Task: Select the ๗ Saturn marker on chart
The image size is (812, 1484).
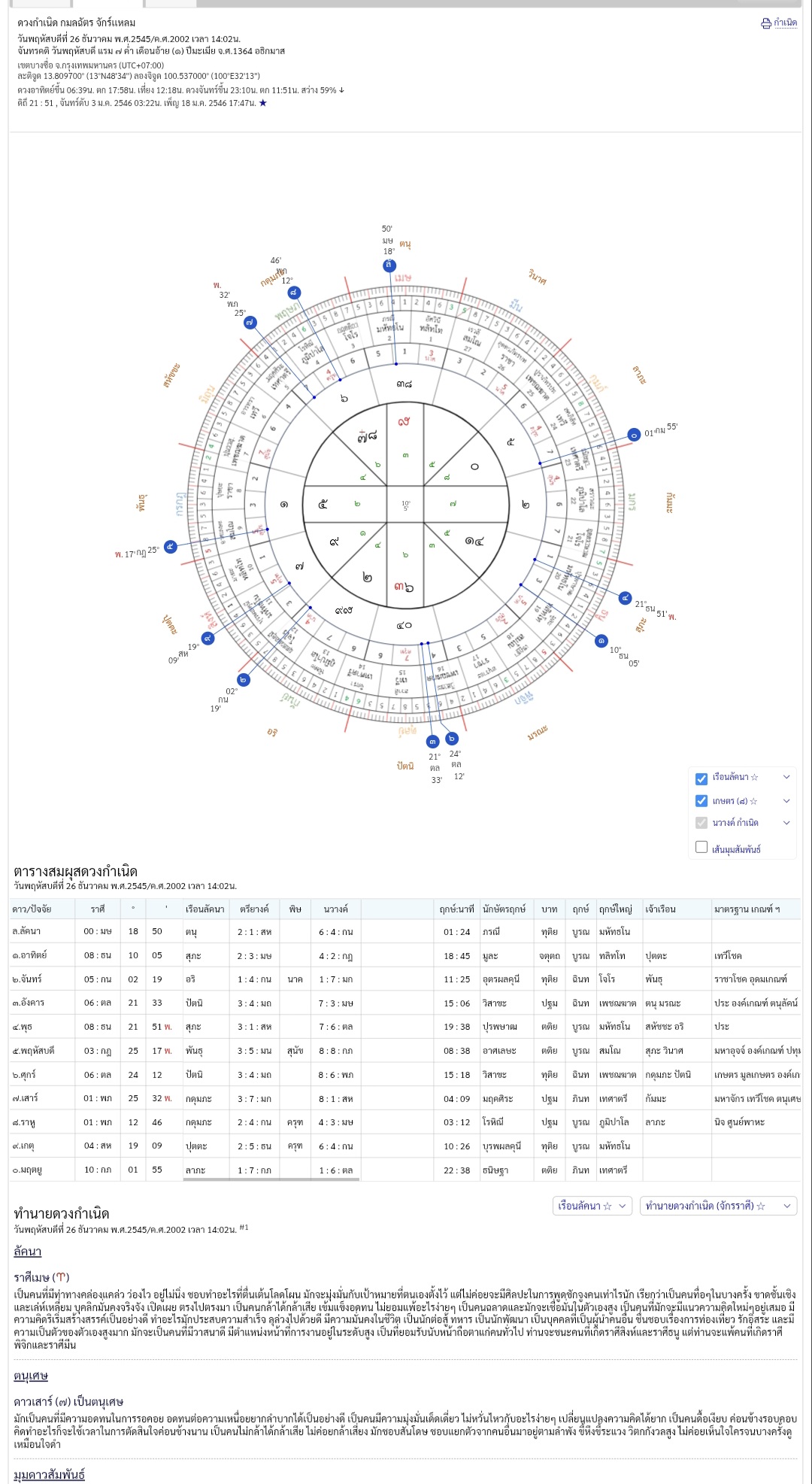Action: click(250, 323)
